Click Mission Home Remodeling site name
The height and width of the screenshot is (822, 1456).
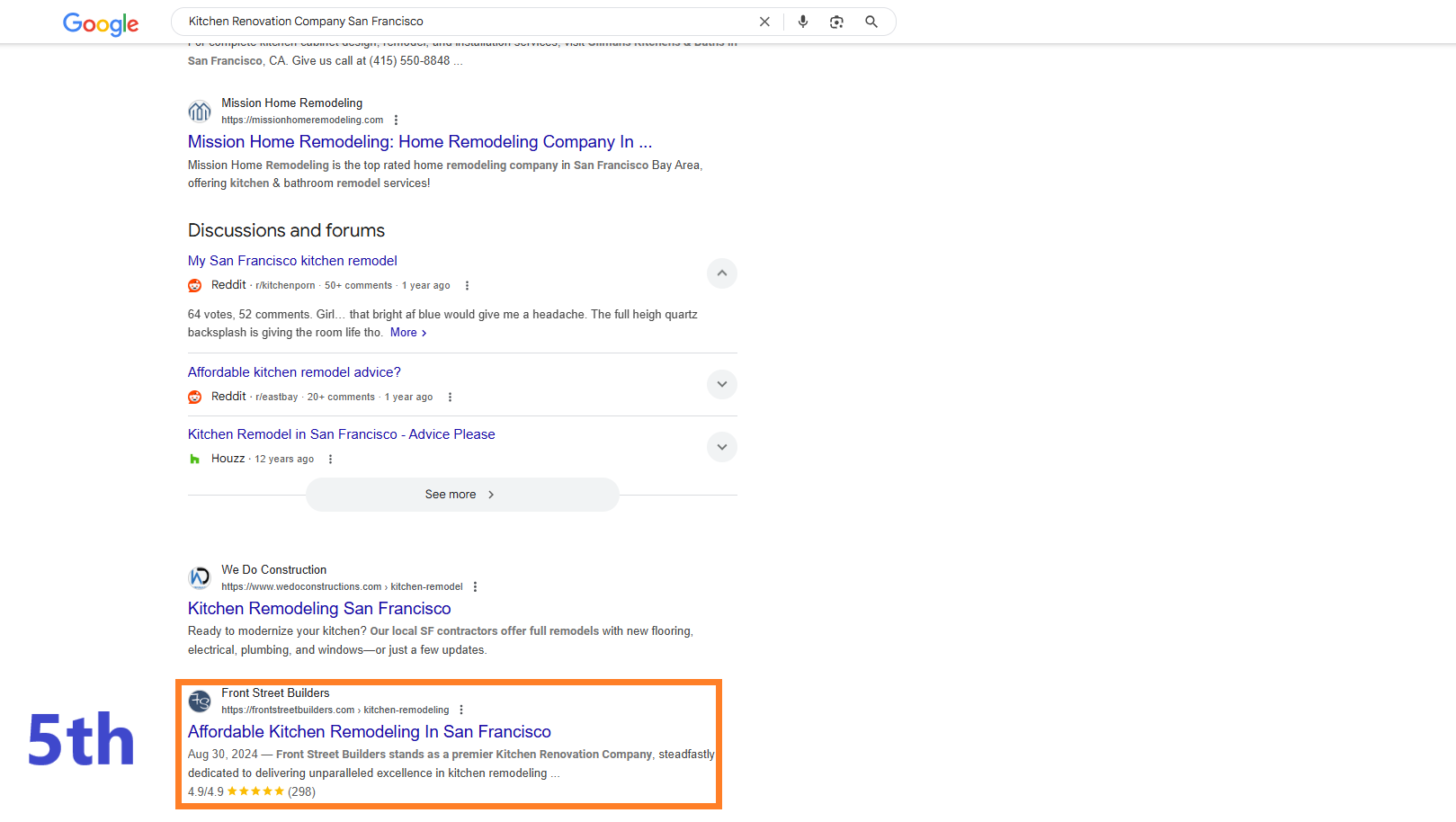tap(292, 103)
